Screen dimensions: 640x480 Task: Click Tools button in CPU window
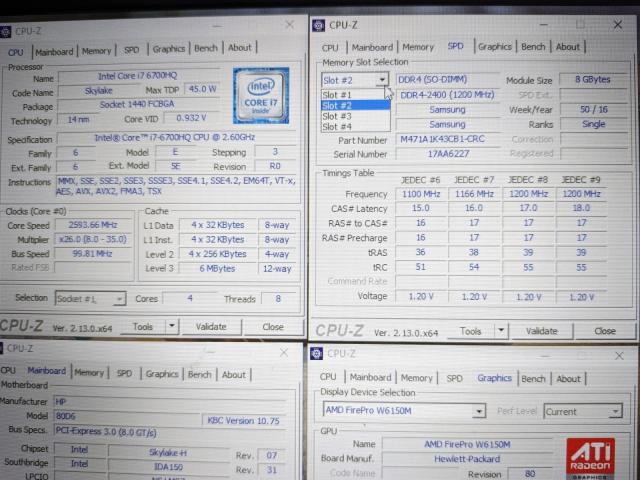(x=143, y=327)
